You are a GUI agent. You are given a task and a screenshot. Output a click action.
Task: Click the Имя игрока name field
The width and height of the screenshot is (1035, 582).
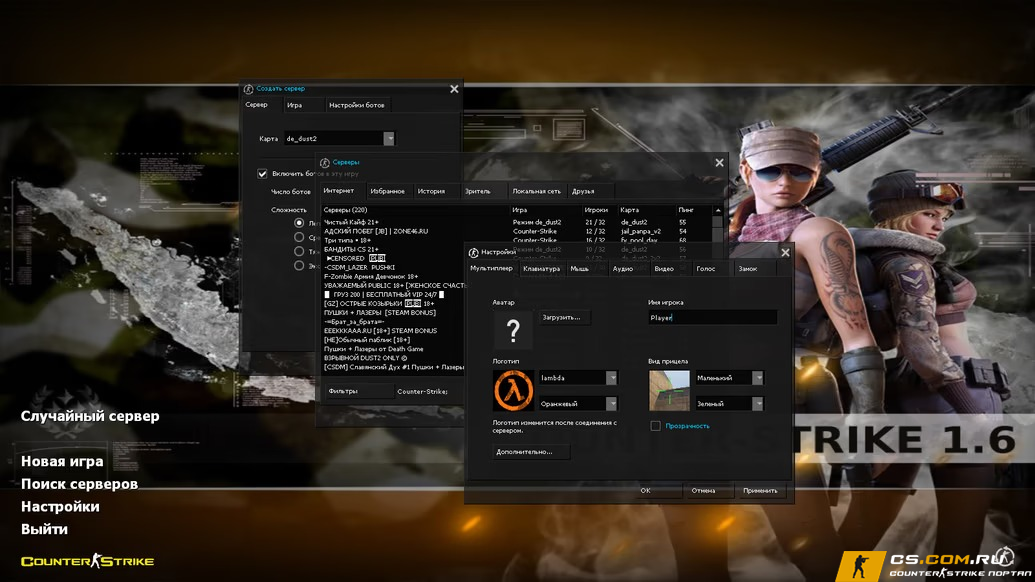pyautogui.click(x=712, y=317)
